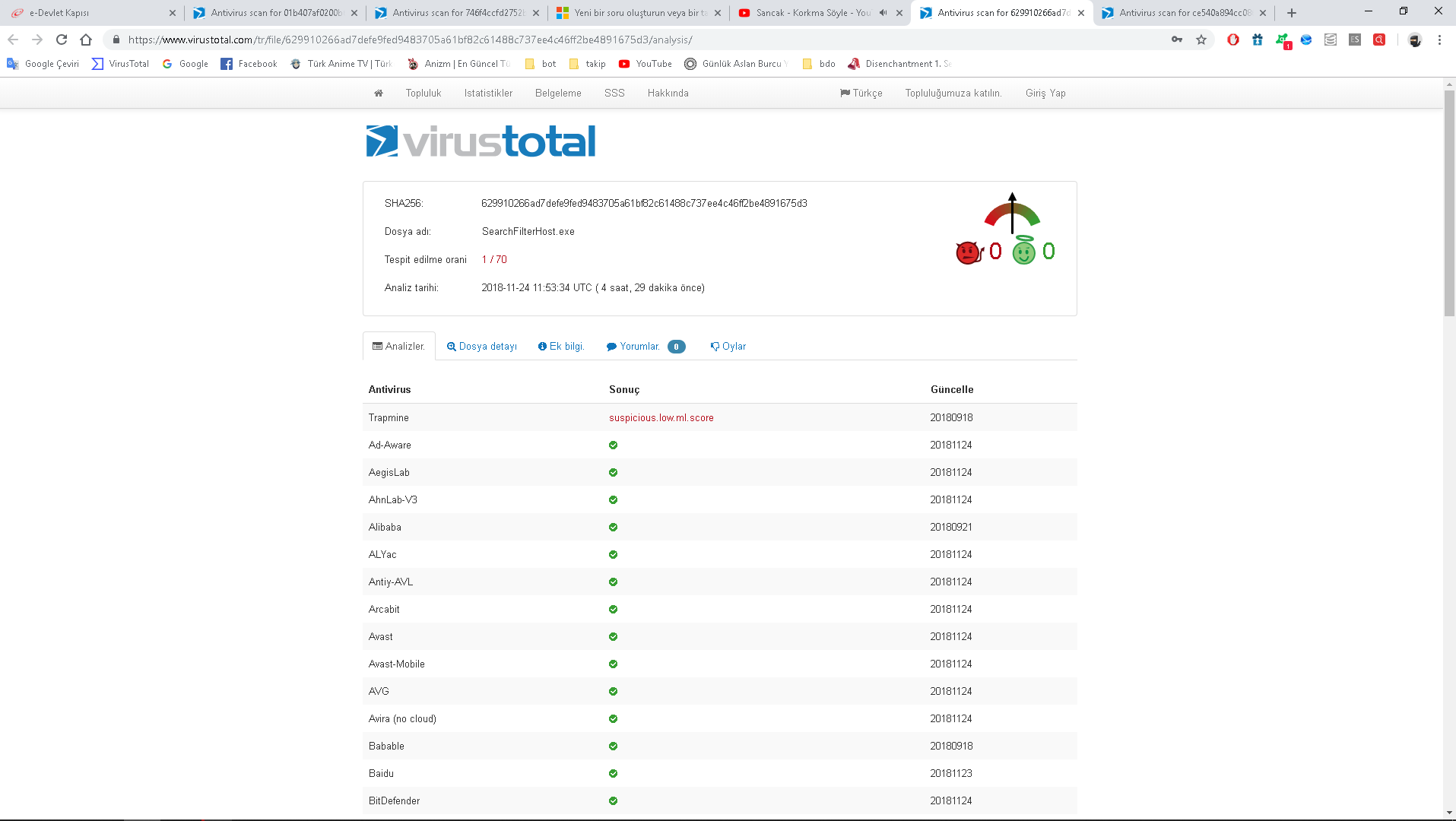
Task: Open the bot bookmarks folder
Action: pos(541,64)
